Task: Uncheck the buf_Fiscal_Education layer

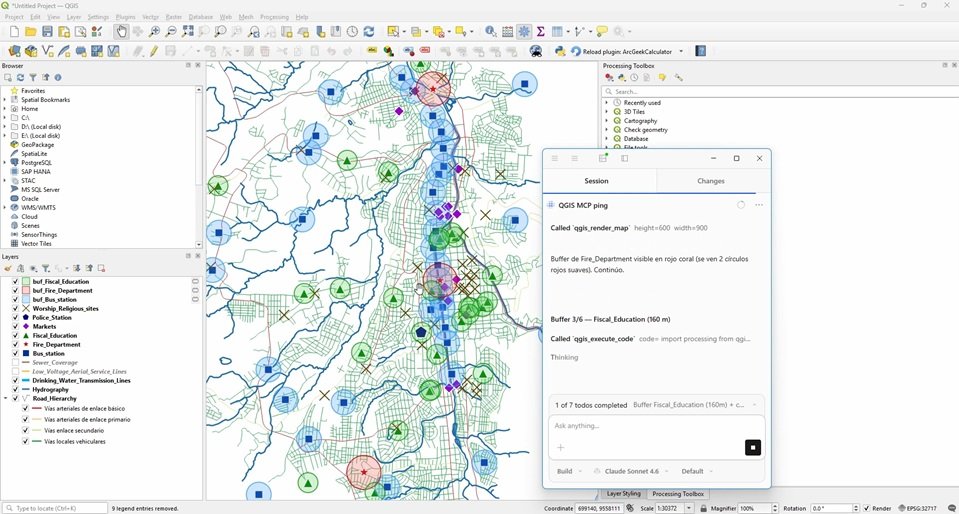Action: point(16,281)
